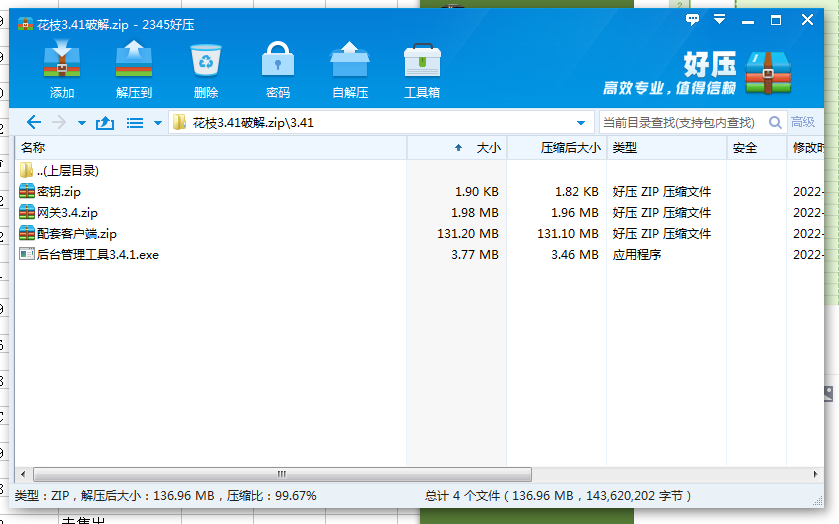Click the compressed size 3.46 MB
The height and width of the screenshot is (524, 839).
click(x=575, y=255)
